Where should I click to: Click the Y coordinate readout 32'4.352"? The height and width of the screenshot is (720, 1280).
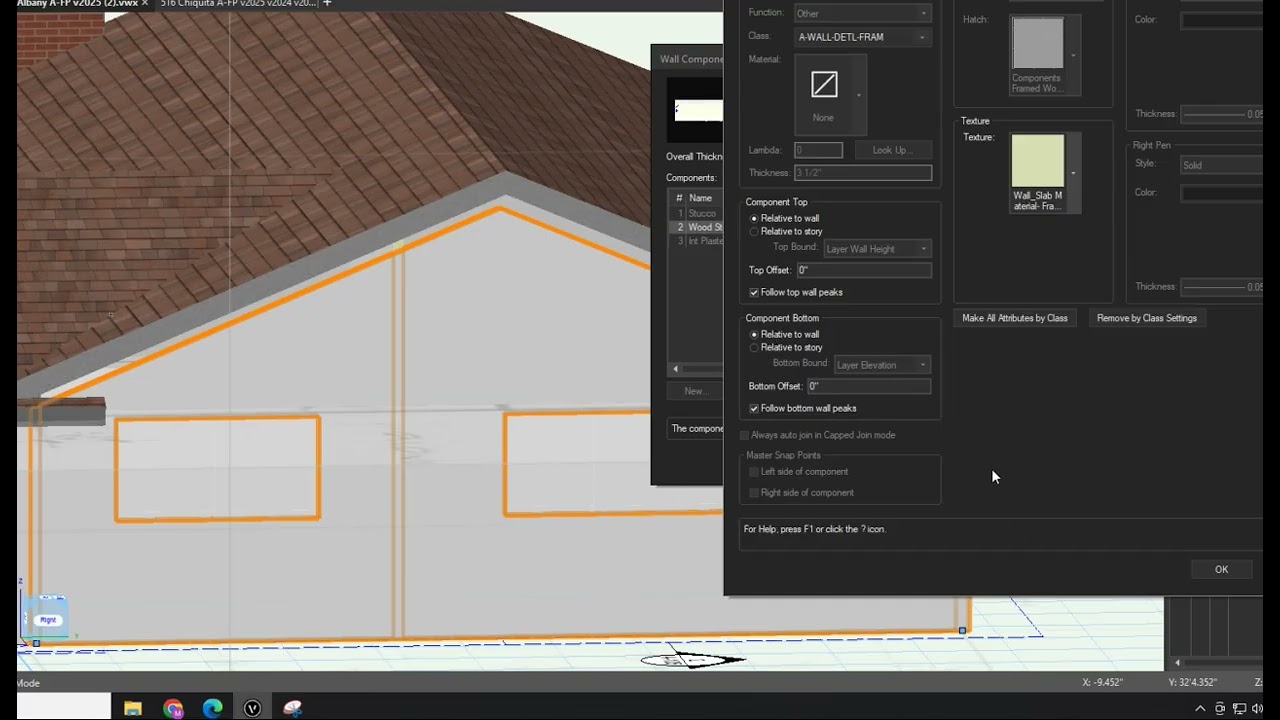click(1192, 682)
